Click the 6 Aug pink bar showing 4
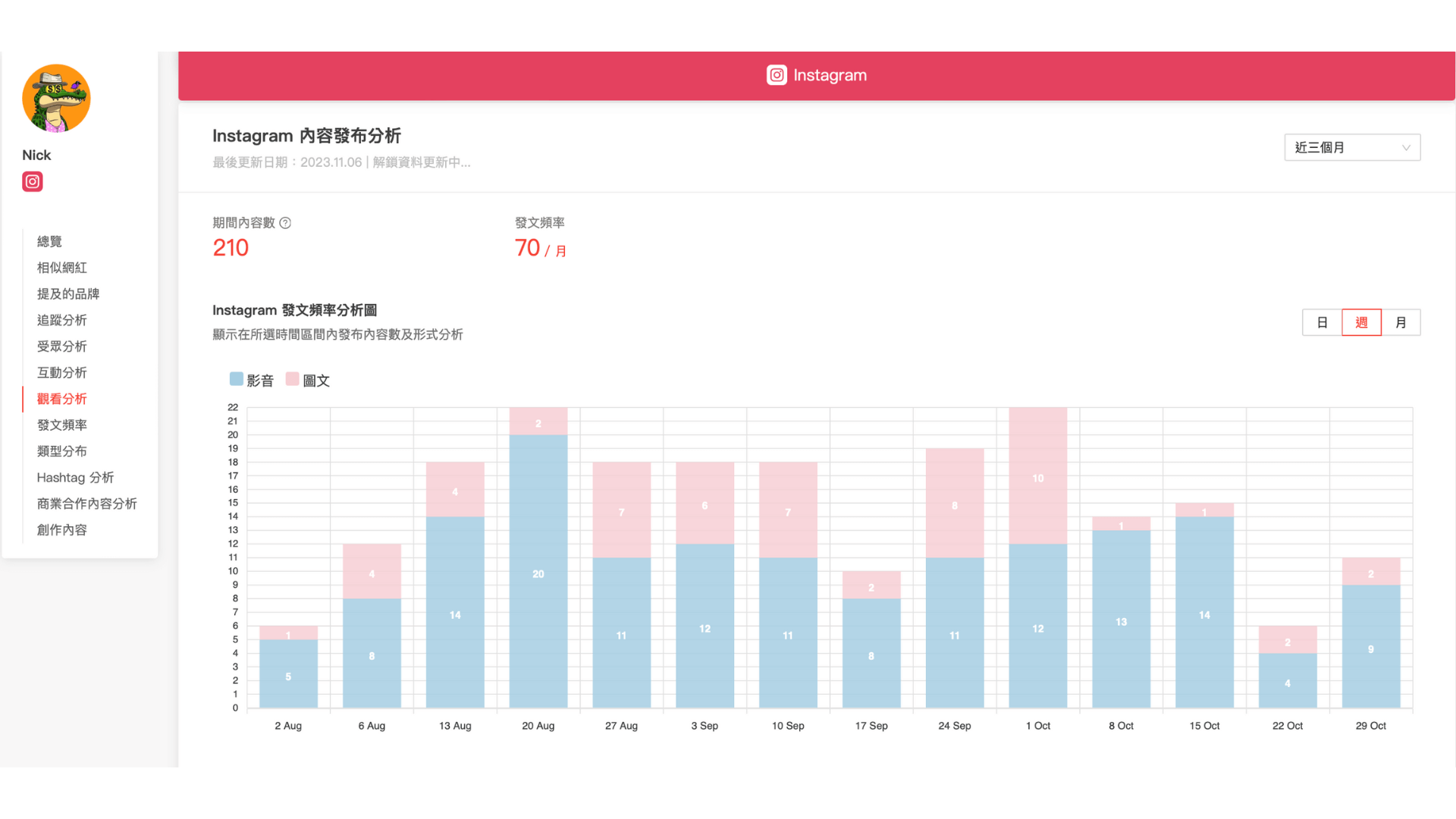The width and height of the screenshot is (1456, 819). pyautogui.click(x=372, y=572)
